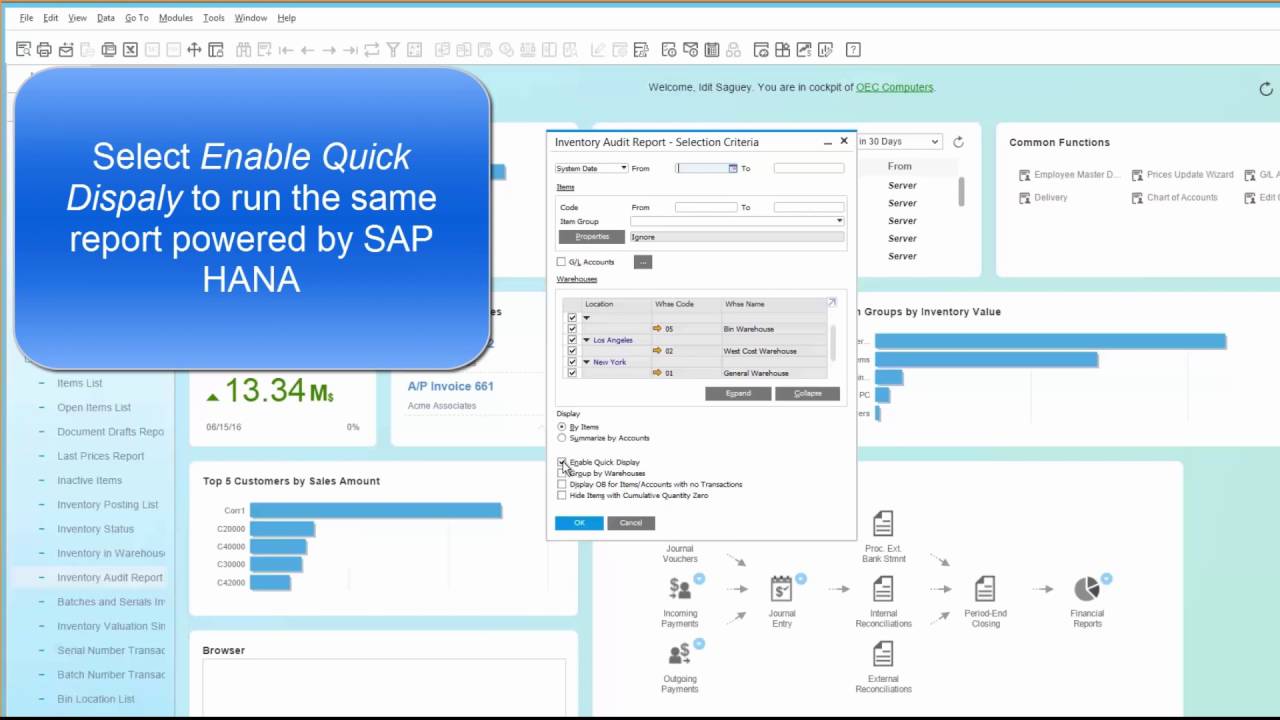This screenshot has height=720, width=1280.
Task: Click the Properties button
Action: click(592, 237)
